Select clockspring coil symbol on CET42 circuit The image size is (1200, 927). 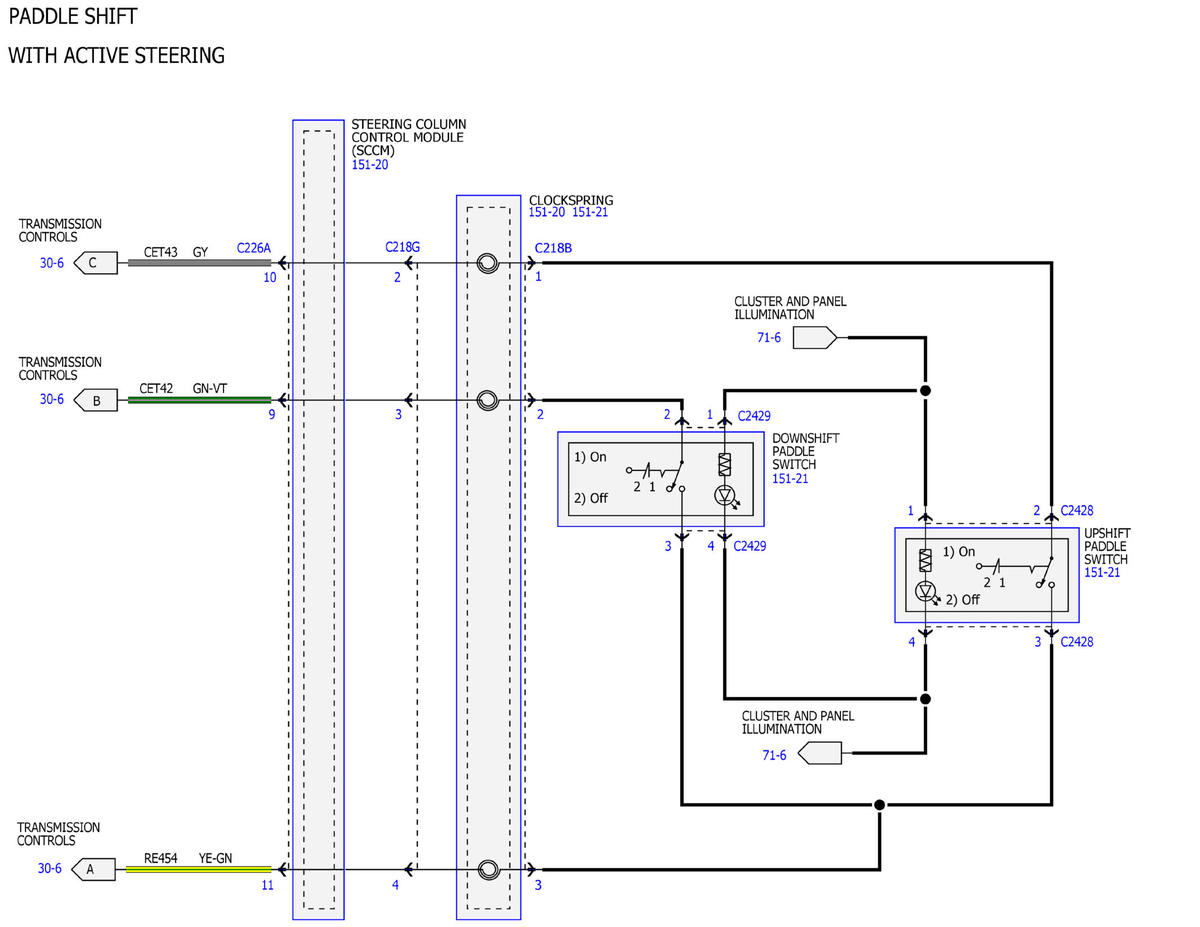(x=488, y=400)
